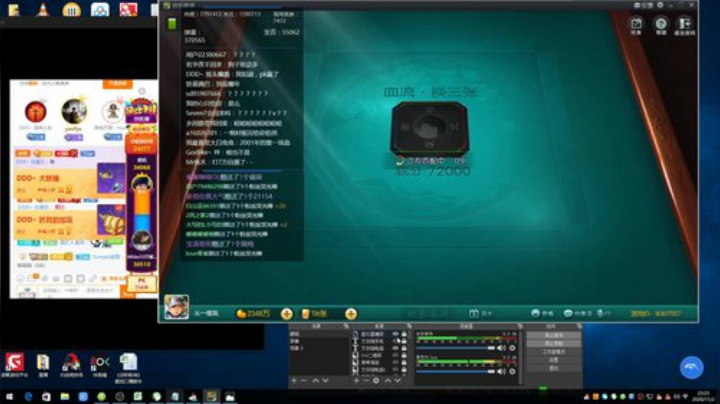
Task: Add tickets with the second plus button
Action: point(351,314)
